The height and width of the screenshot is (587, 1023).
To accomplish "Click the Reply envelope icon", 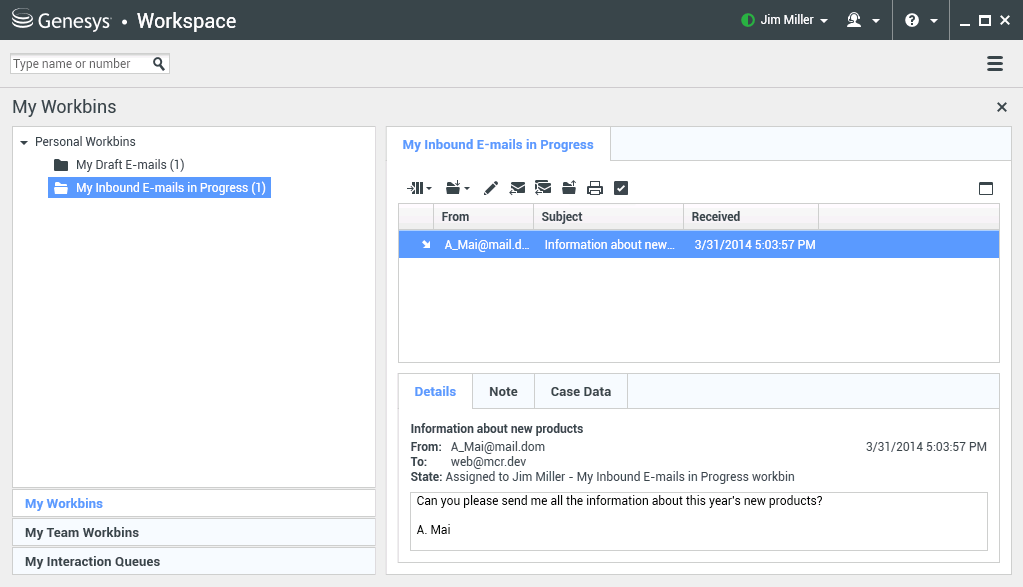I will [x=516, y=187].
